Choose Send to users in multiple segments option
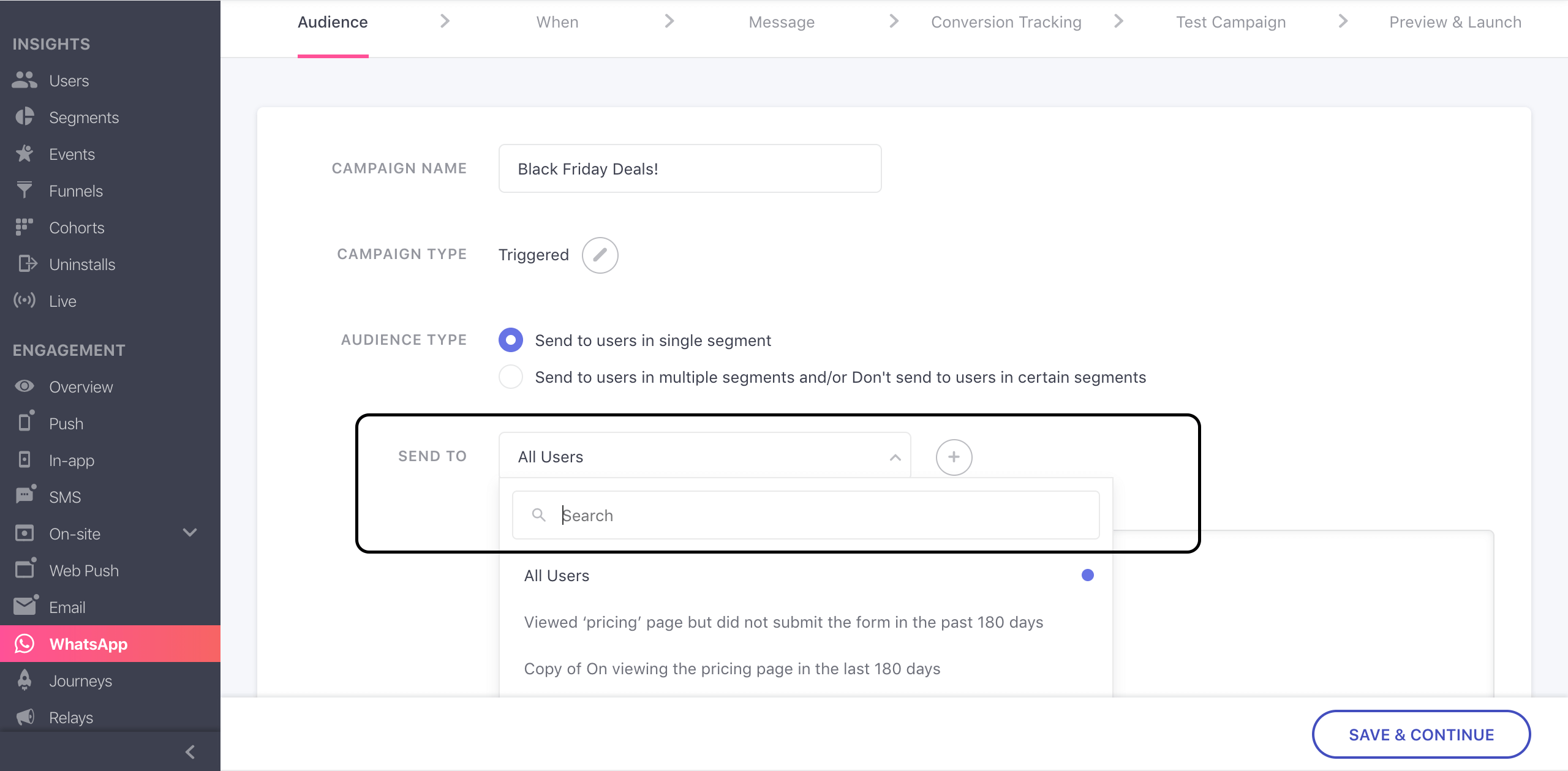The width and height of the screenshot is (1568, 771). (510, 377)
